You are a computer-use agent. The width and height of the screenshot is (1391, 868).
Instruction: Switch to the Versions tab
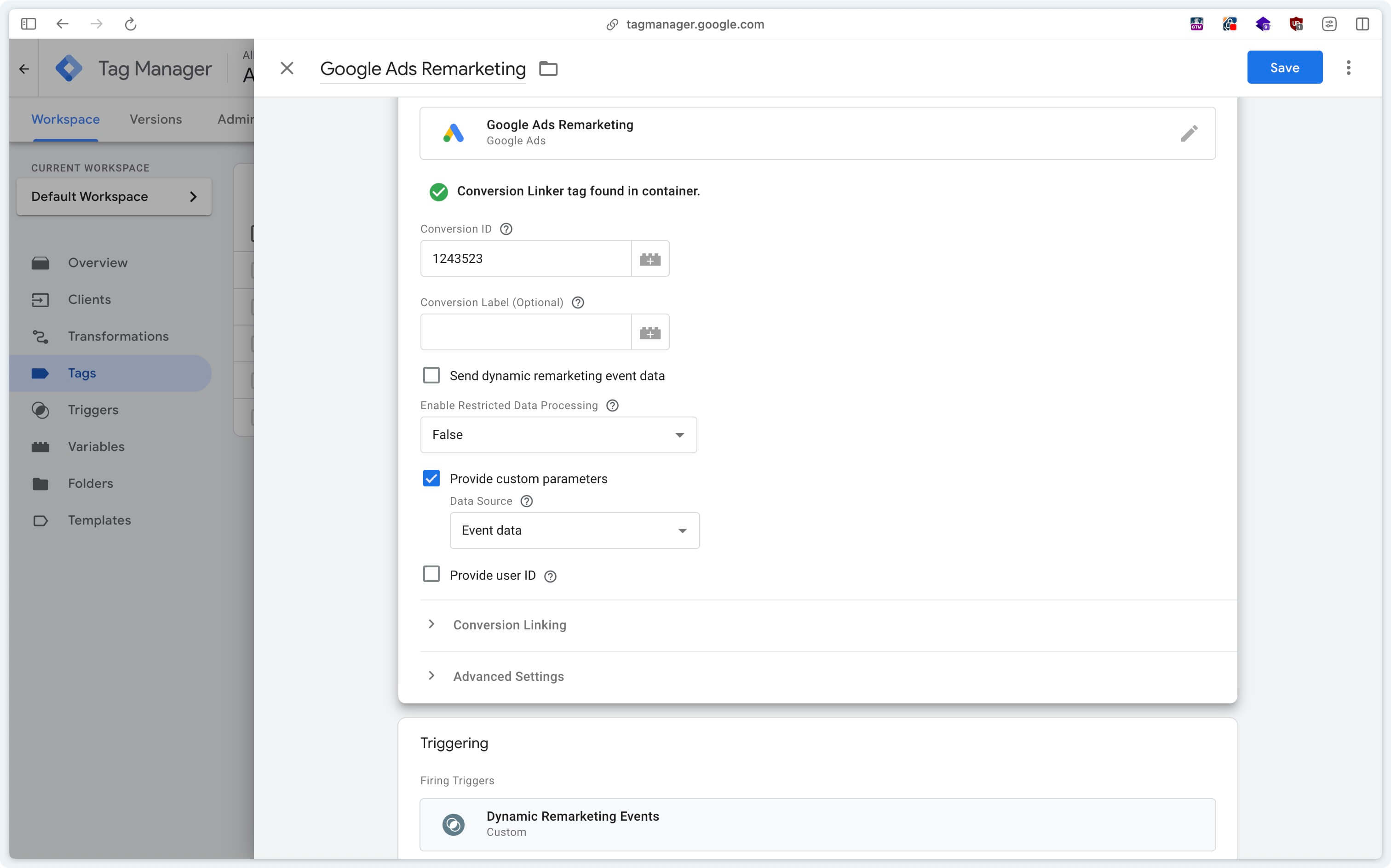tap(155, 119)
